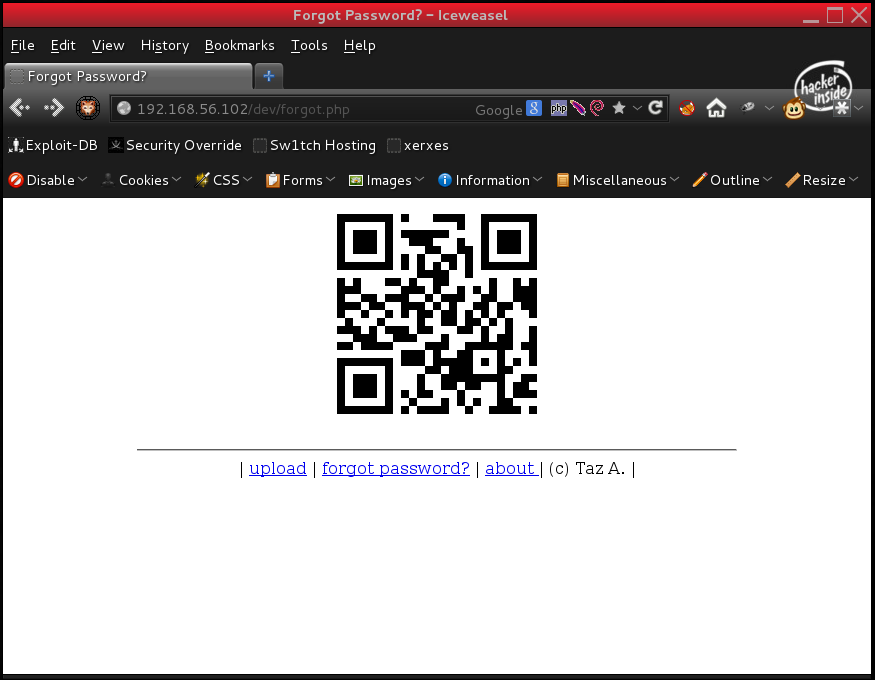This screenshot has width=875, height=680.
Task: Open the xerxes bookmark
Action: (x=418, y=146)
